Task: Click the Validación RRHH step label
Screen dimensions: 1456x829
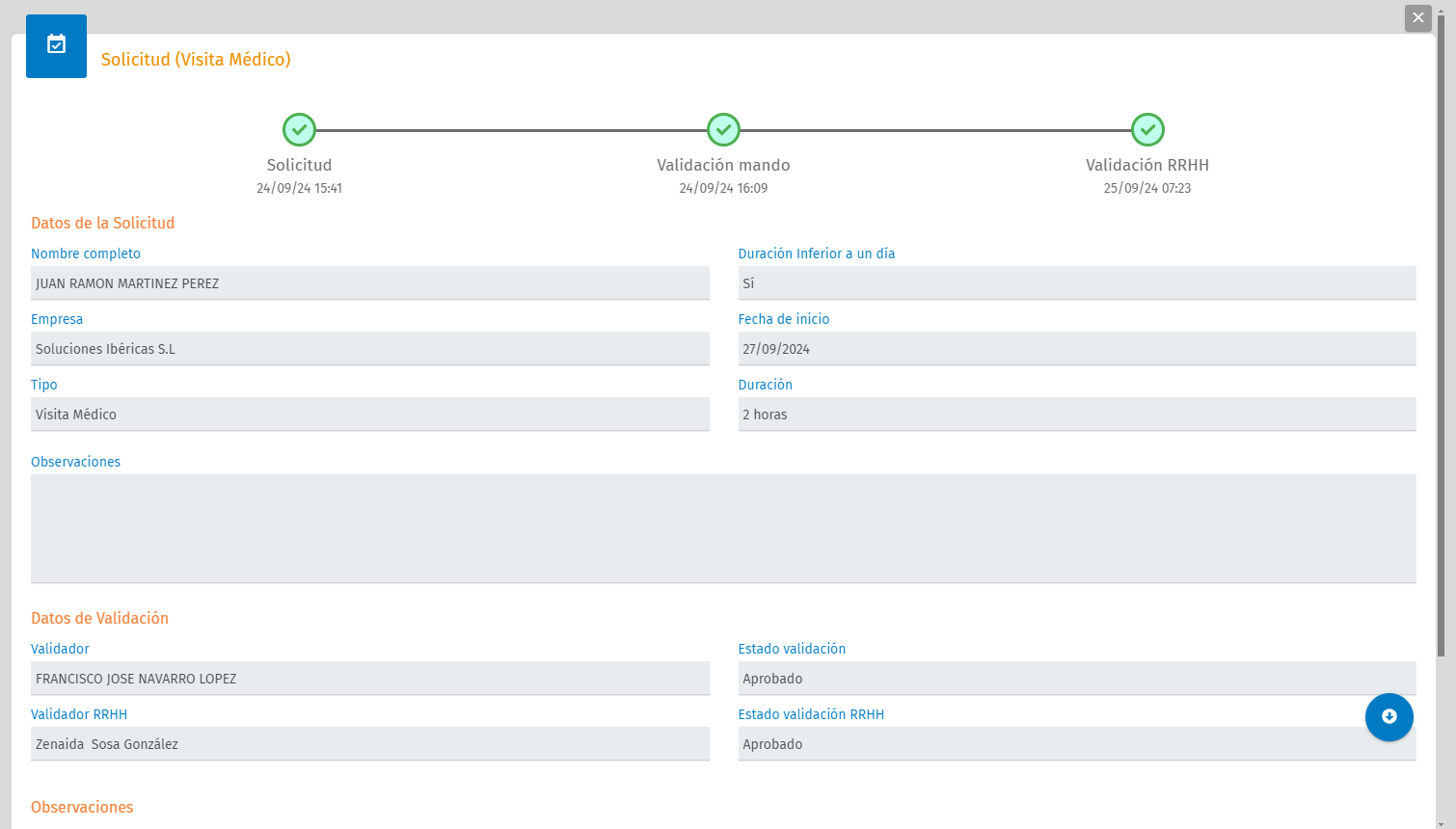Action: 1146,165
